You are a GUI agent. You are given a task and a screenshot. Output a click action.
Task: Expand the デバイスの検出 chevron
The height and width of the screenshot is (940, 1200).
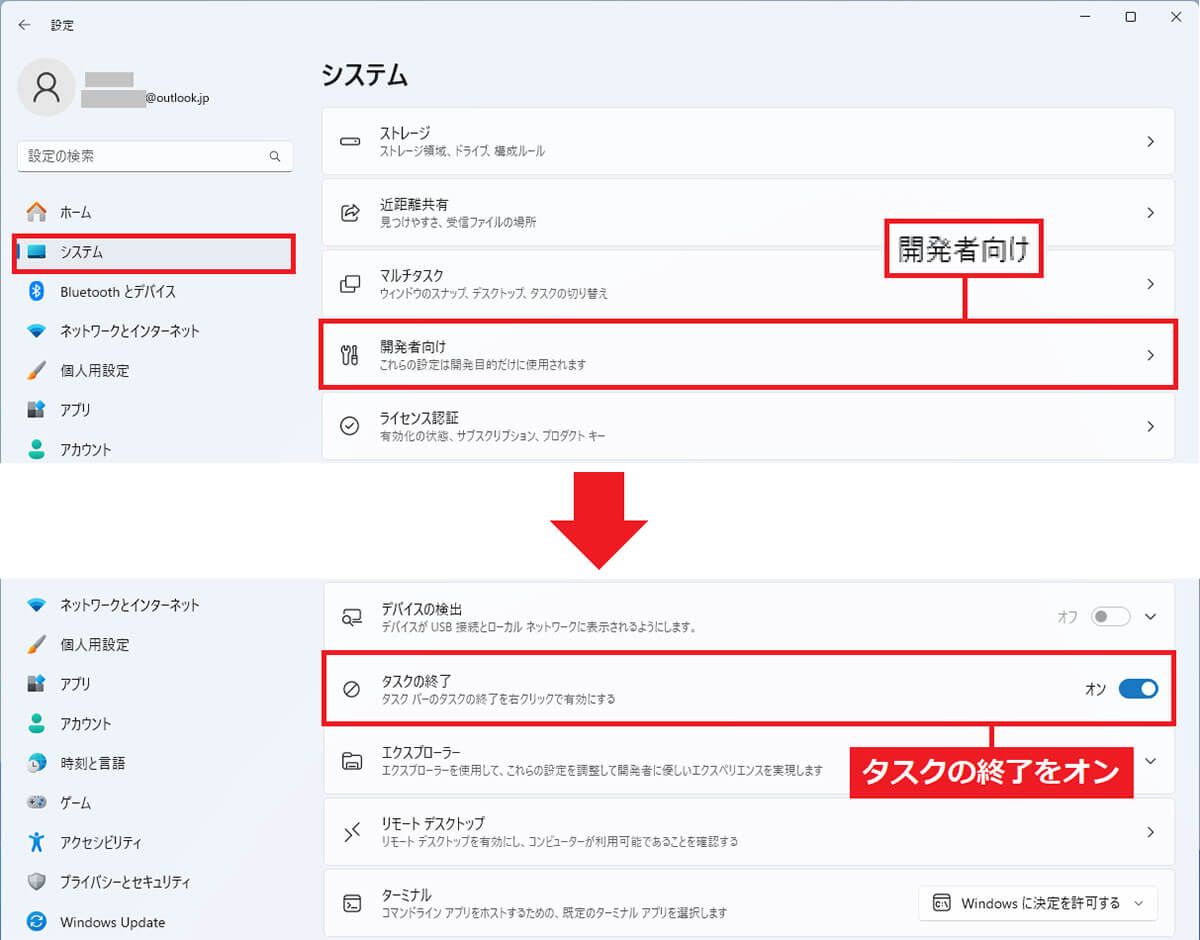1150,617
